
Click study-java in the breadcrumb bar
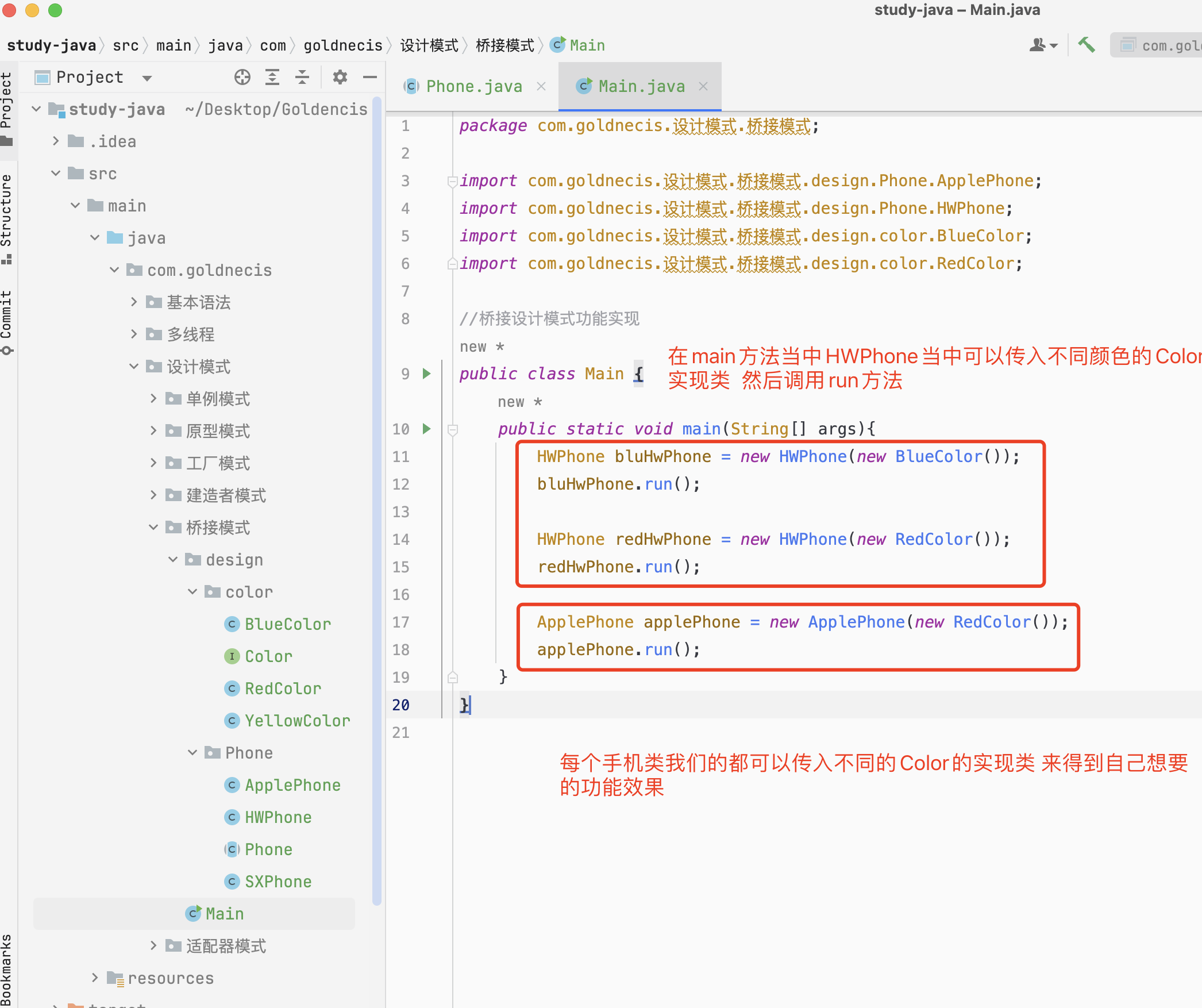(52, 45)
